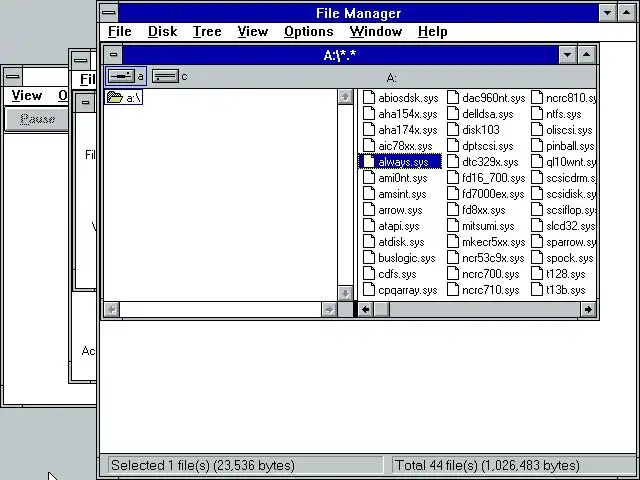
Task: Click the atdisk.sys file icon
Action: [x=369, y=242]
